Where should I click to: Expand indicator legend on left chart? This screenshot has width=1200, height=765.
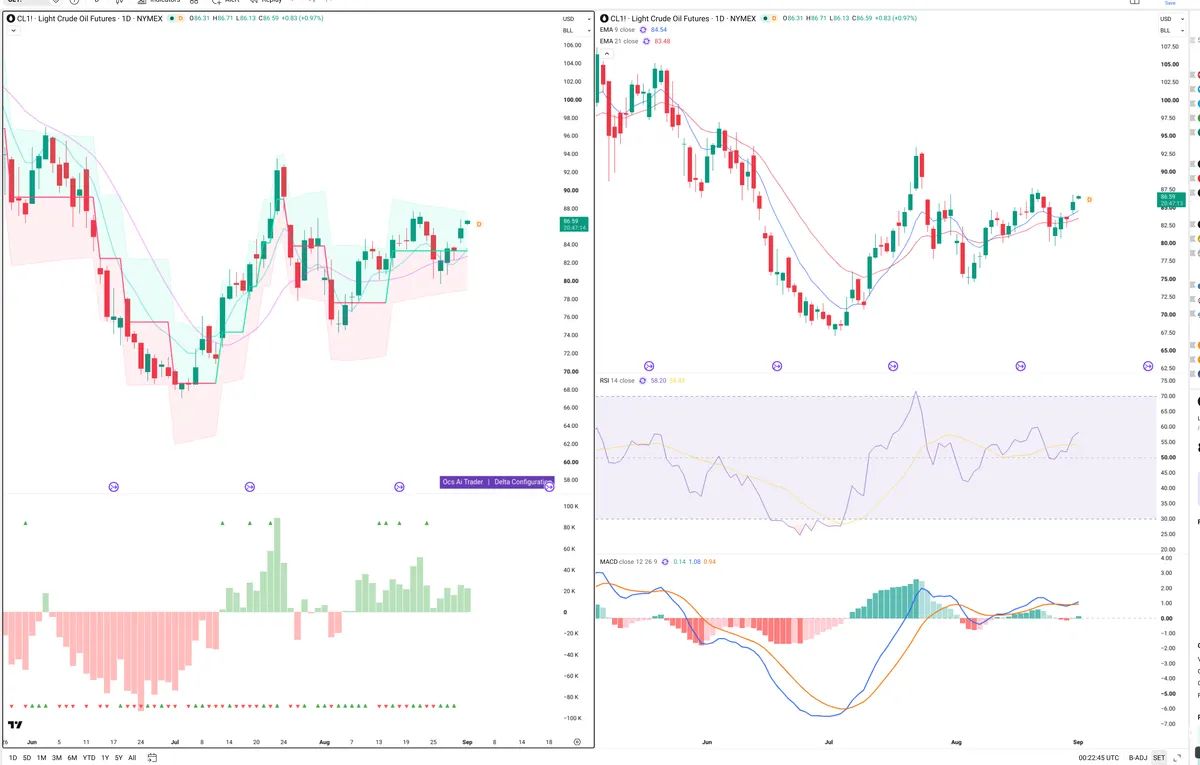click(x=11, y=31)
